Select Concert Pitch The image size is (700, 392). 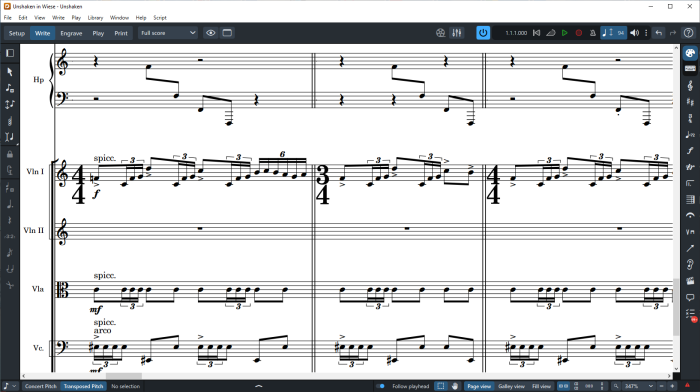pyautogui.click(x=41, y=386)
